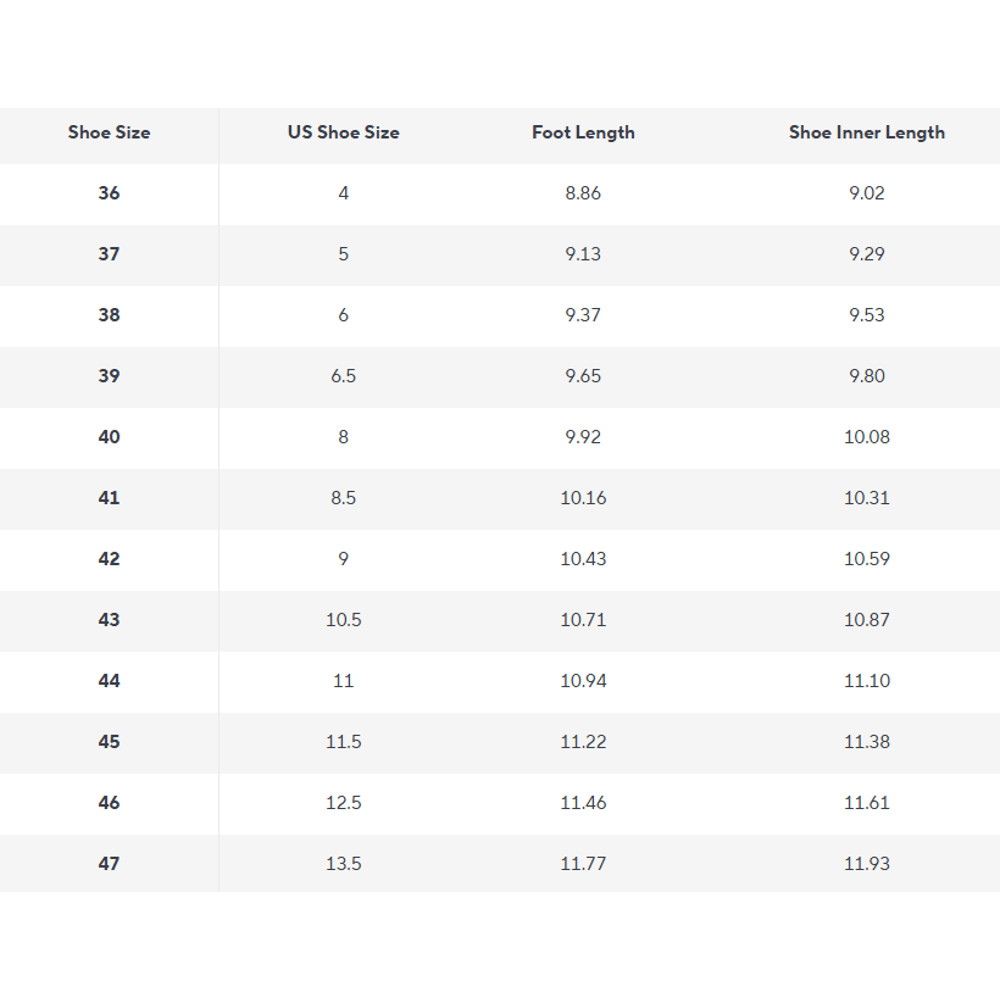Select shoe size 43 row label
The height and width of the screenshot is (1000, 1000).
point(109,620)
